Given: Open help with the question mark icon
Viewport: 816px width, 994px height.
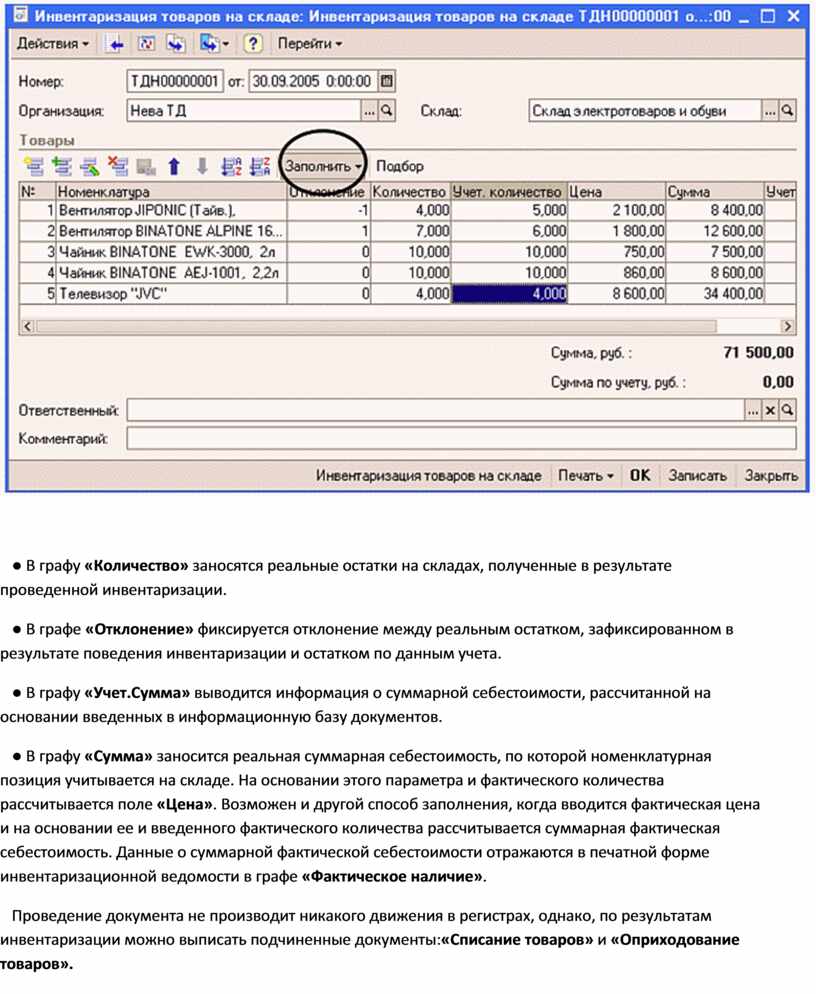Looking at the screenshot, I should pyautogui.click(x=252, y=44).
